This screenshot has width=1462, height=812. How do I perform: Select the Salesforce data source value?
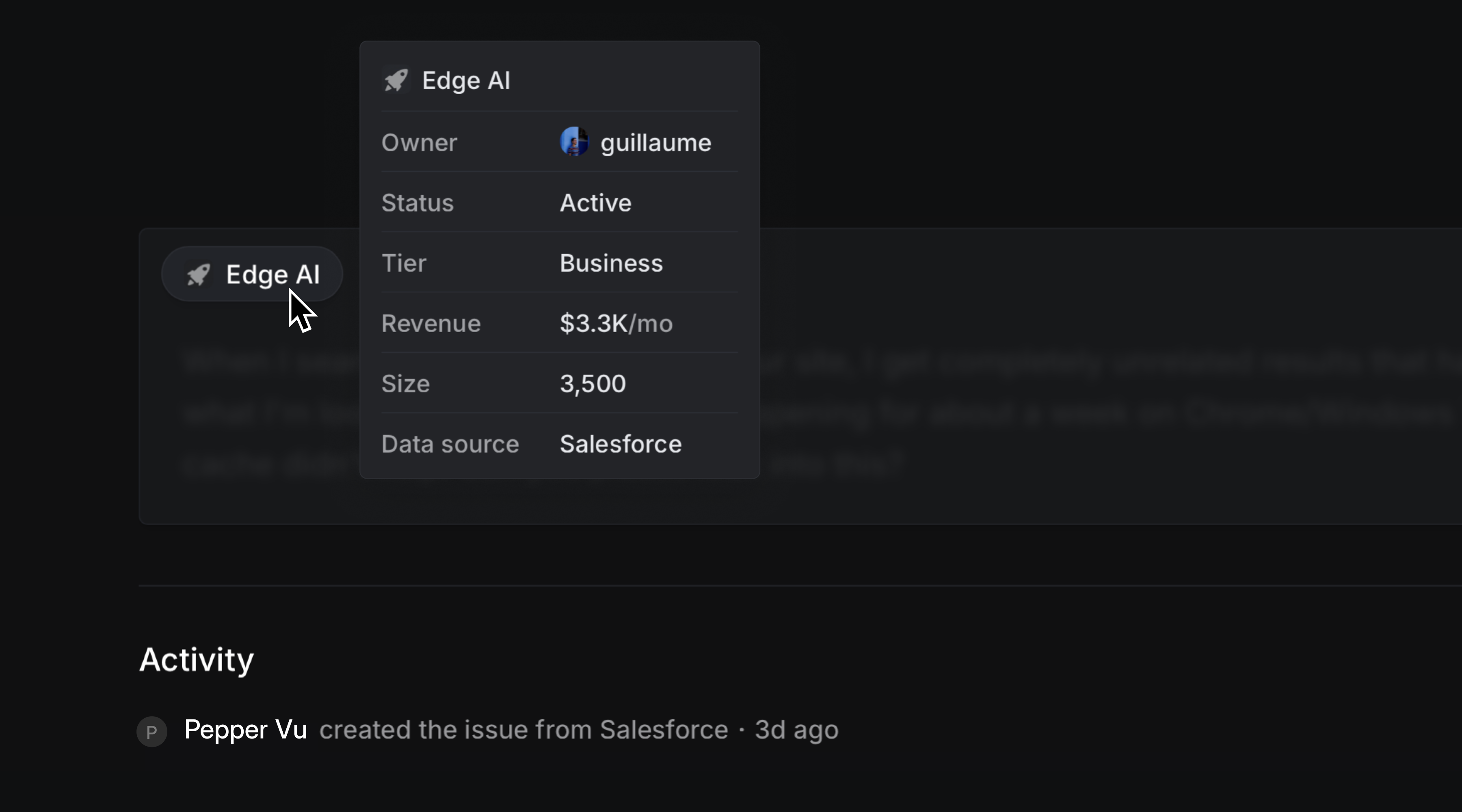click(620, 444)
